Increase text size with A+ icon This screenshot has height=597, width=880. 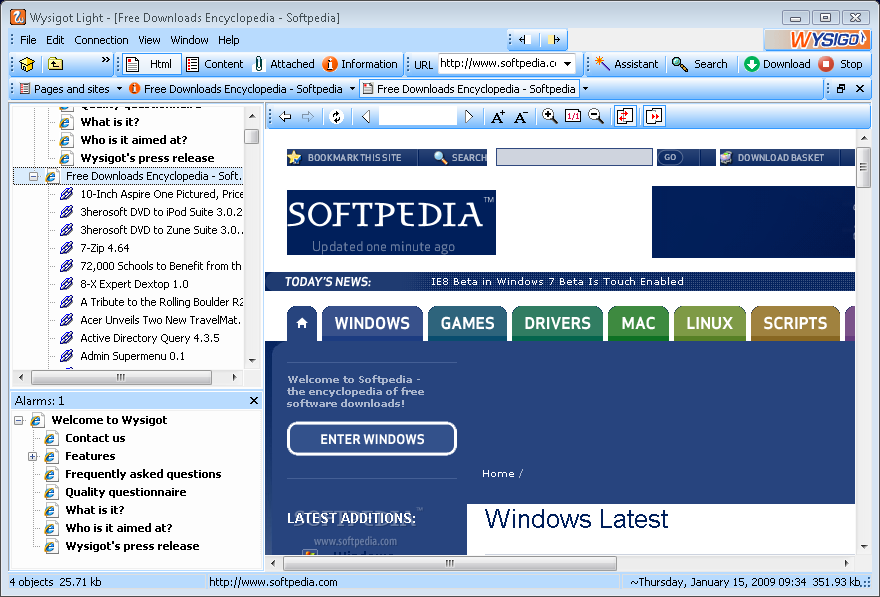[497, 117]
